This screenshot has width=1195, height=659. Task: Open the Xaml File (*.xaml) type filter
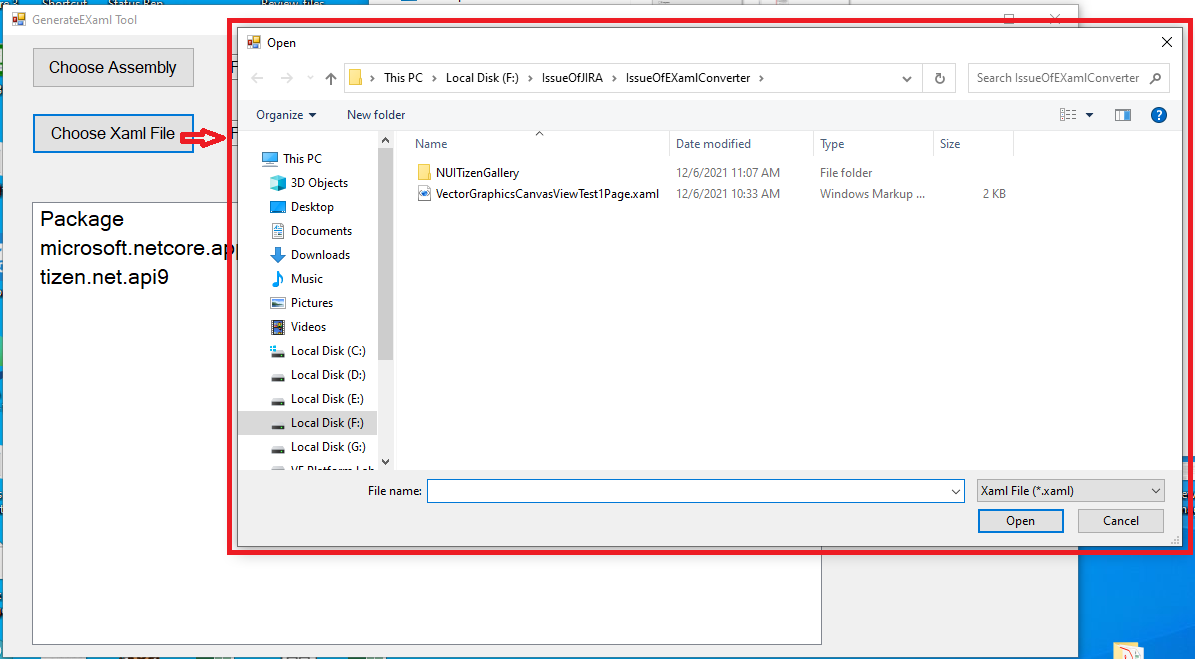point(1071,491)
